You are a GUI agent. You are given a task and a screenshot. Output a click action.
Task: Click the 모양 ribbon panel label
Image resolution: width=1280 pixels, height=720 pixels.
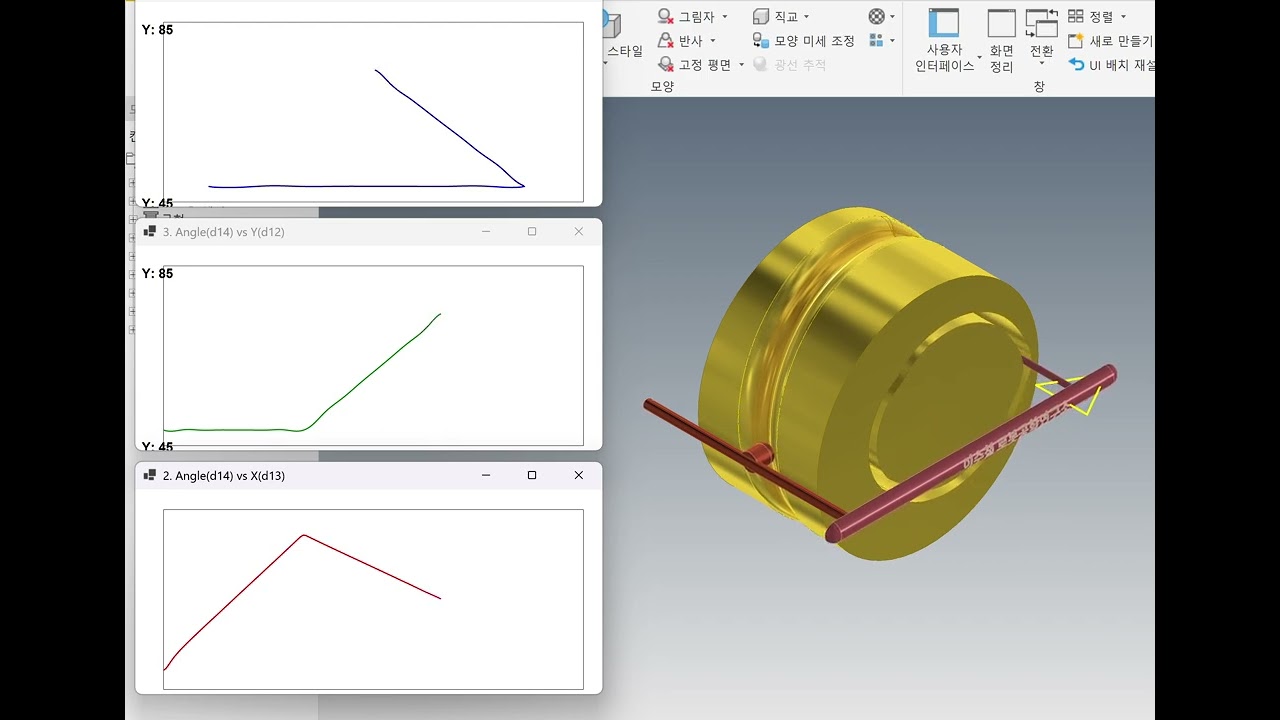(x=663, y=87)
